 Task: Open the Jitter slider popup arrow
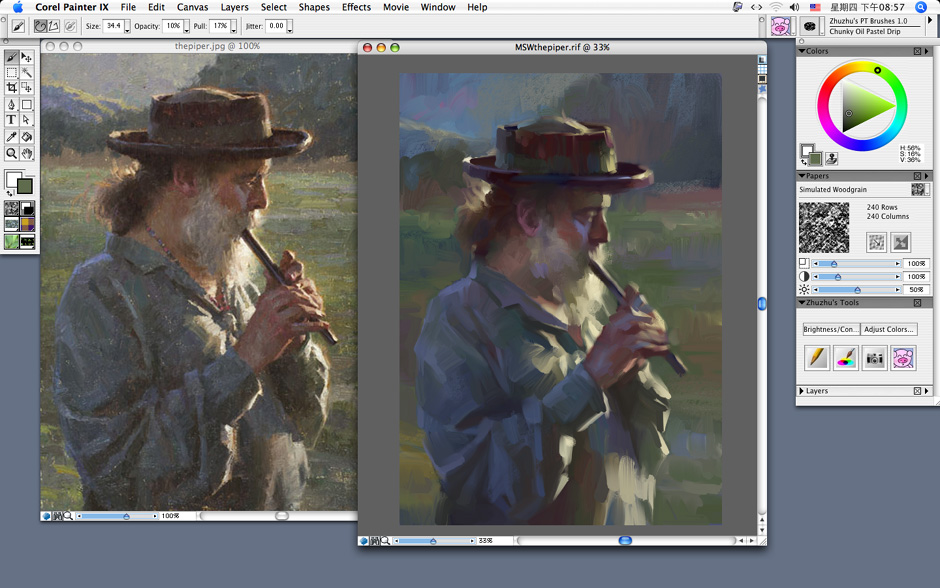290,26
